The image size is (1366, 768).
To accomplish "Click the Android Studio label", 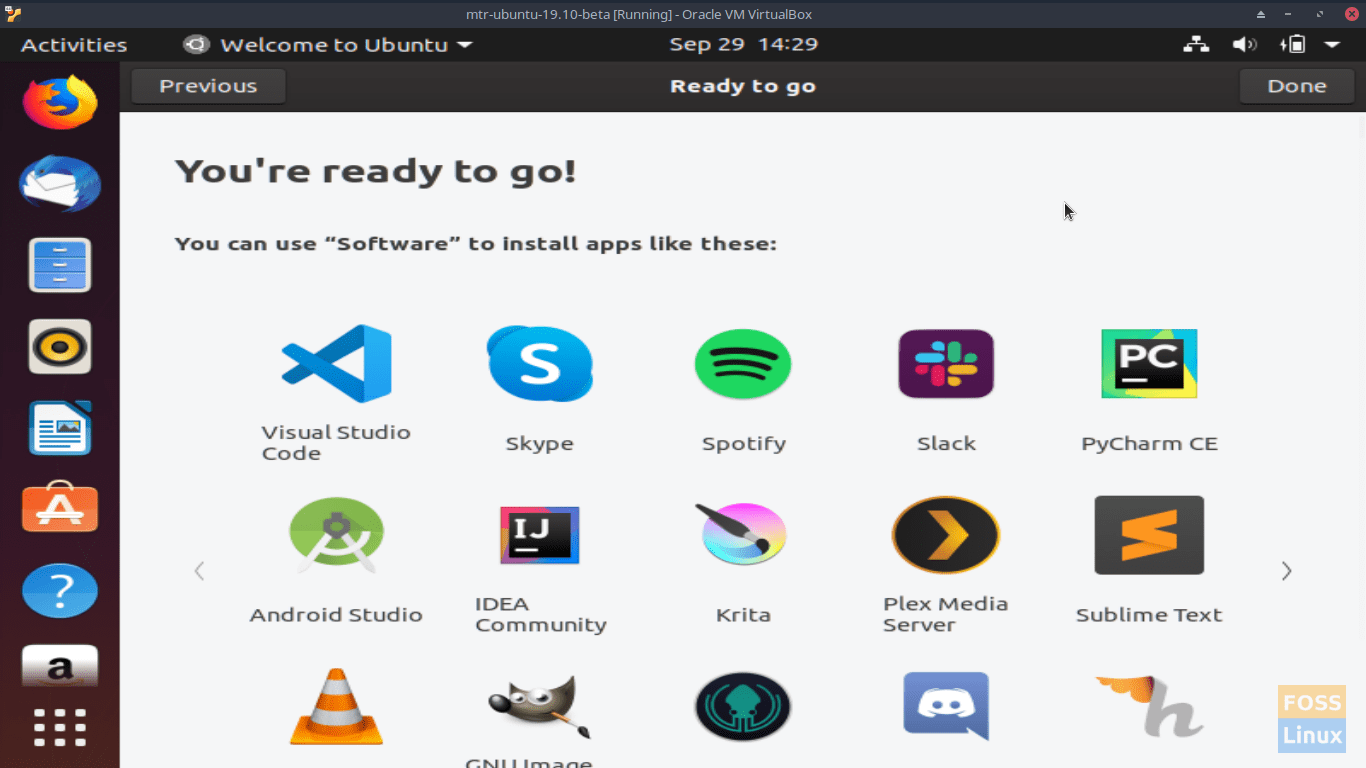I will [336, 615].
